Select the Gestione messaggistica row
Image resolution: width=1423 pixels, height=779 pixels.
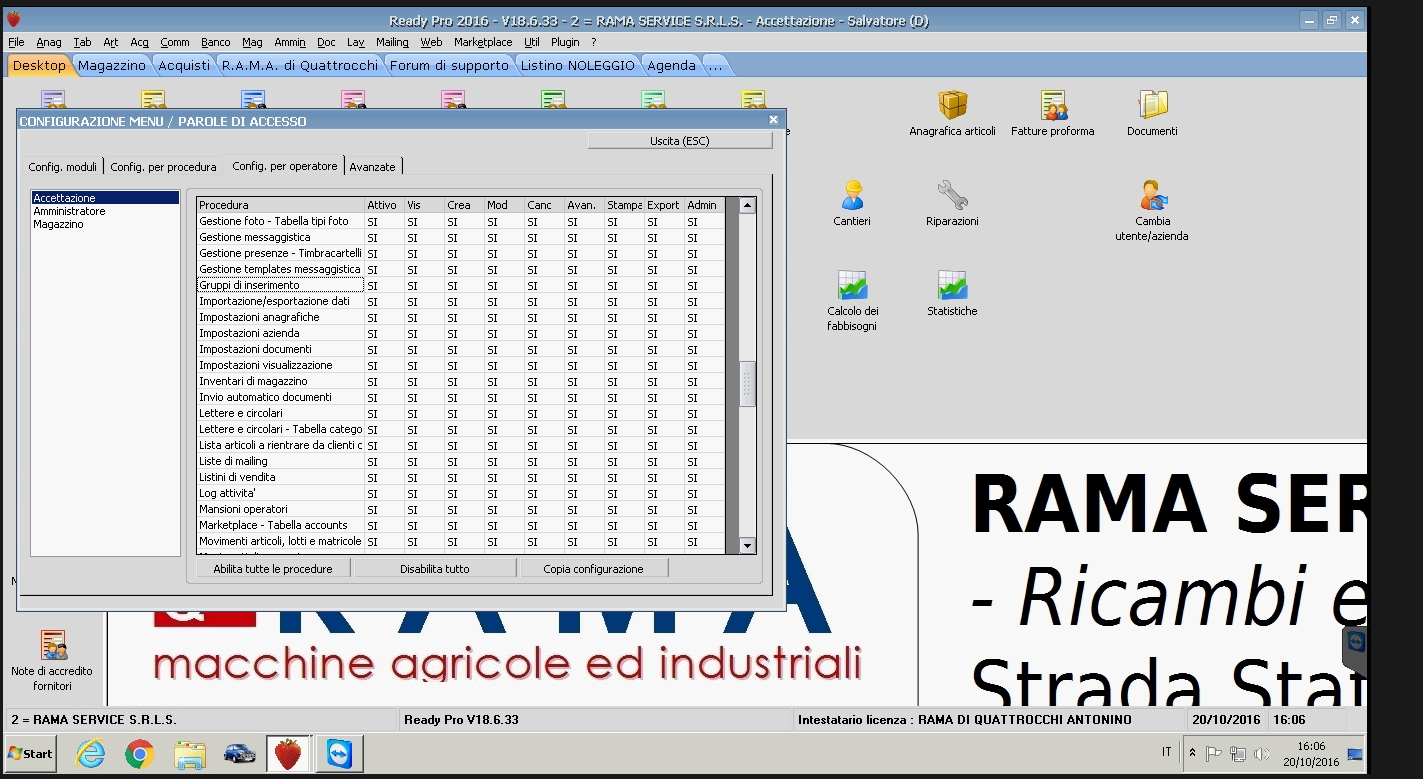click(461, 237)
